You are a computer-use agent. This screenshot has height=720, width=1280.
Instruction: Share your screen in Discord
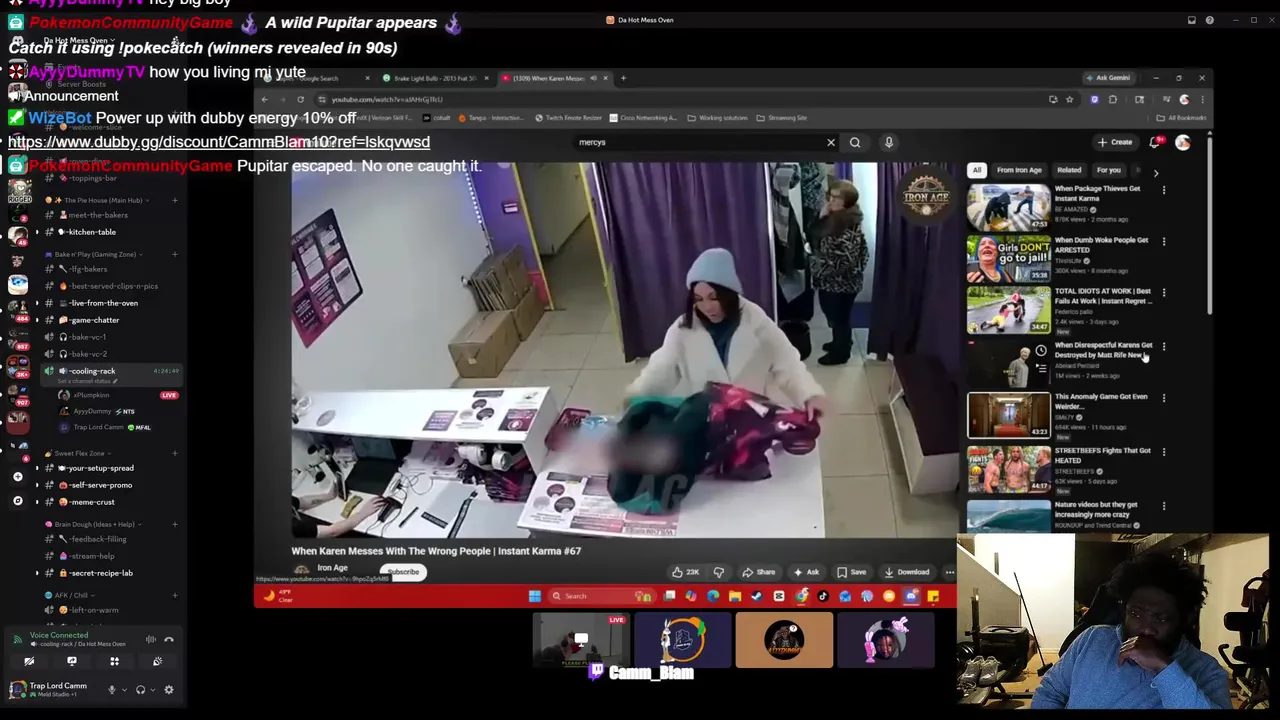pyautogui.click(x=72, y=661)
